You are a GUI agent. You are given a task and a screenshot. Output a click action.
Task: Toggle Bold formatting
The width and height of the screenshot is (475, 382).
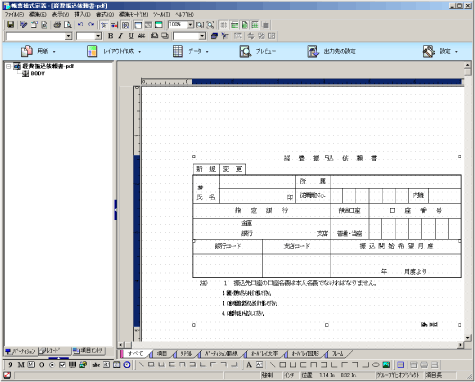click(x=110, y=36)
